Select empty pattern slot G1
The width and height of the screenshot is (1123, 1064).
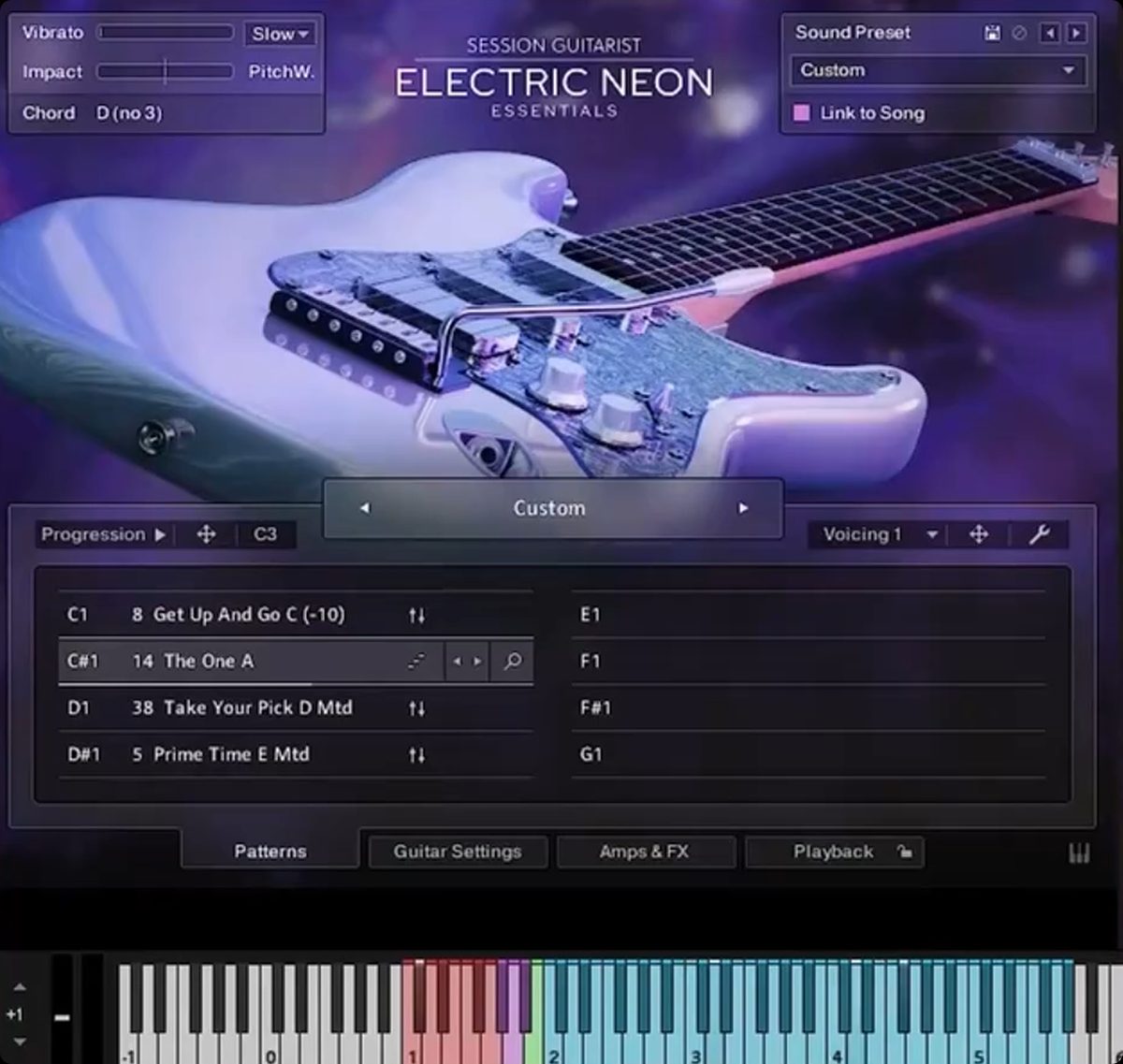pos(809,754)
